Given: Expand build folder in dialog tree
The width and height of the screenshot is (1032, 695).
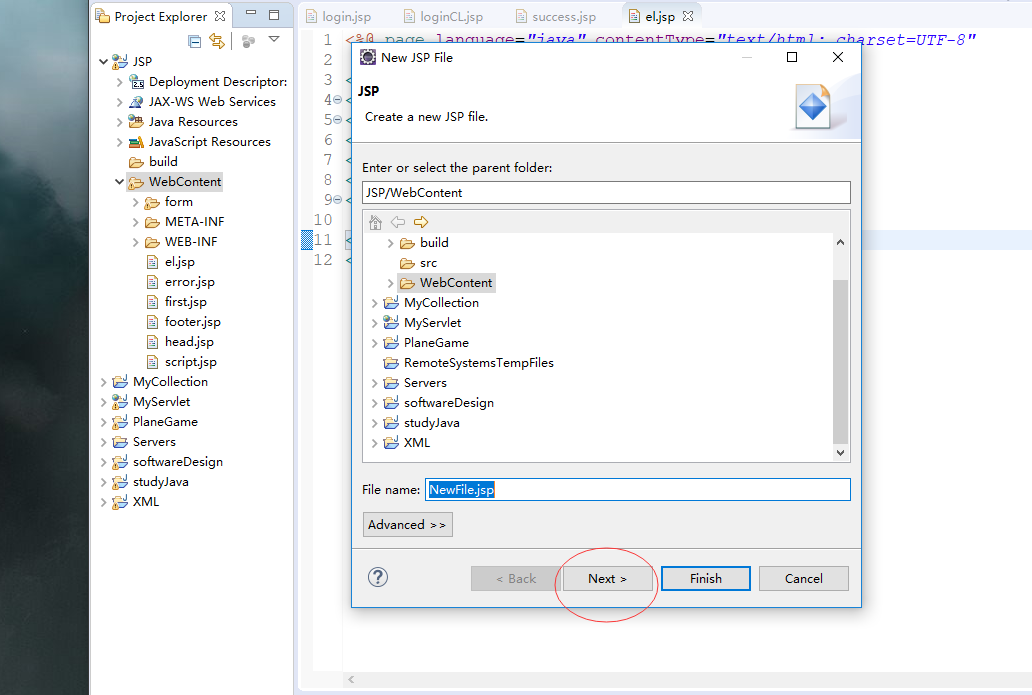Looking at the screenshot, I should click(390, 243).
